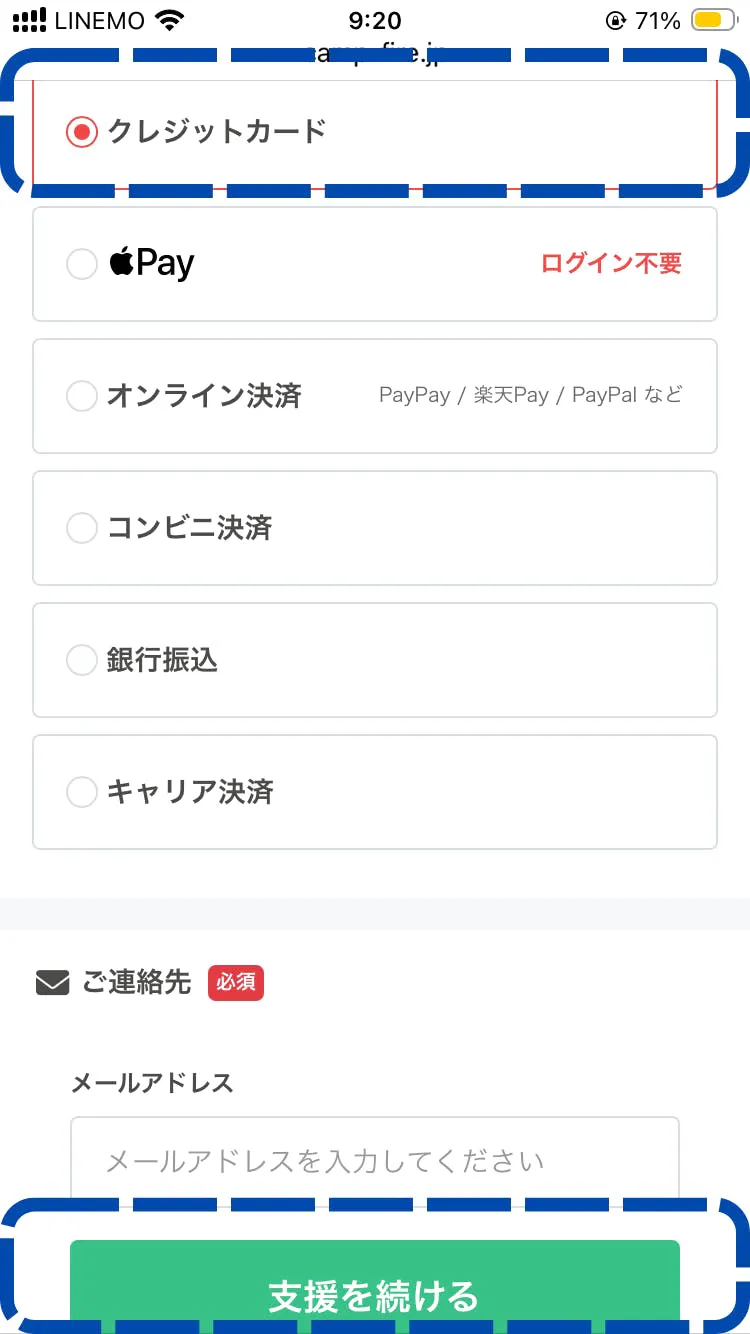Tap the 必須 required badge

pos(235,983)
